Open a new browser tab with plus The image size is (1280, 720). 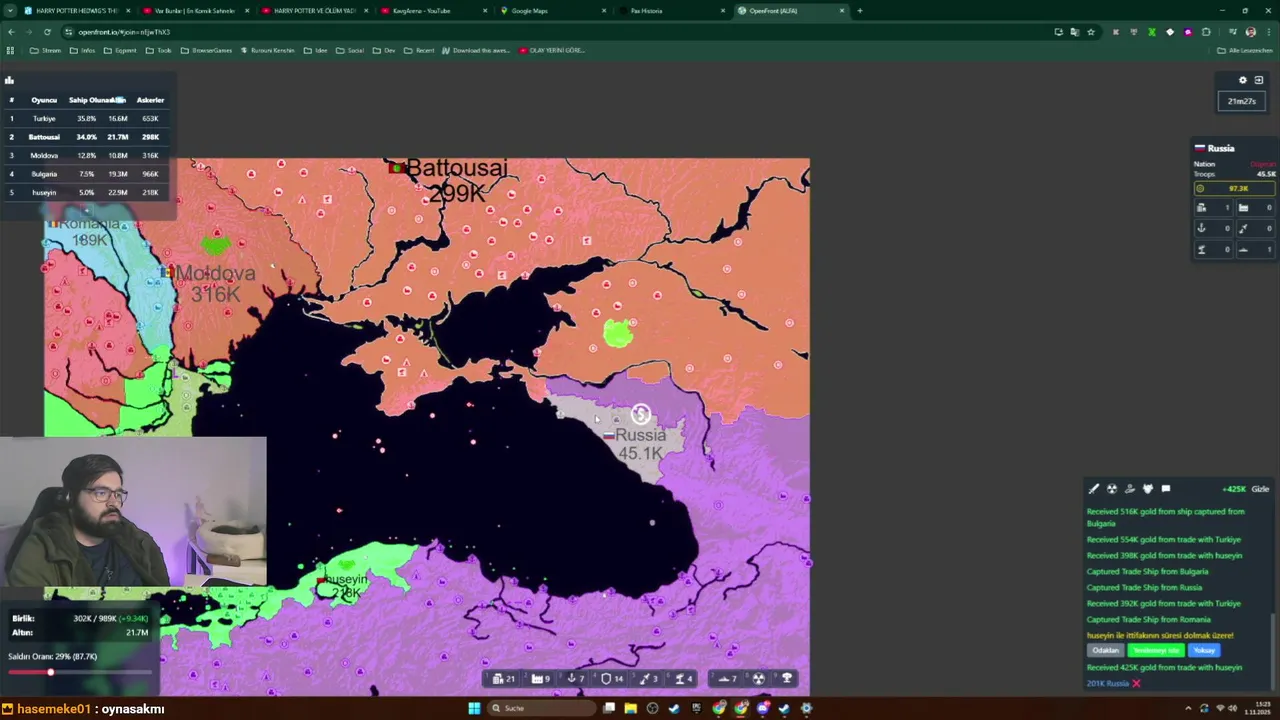tap(859, 10)
